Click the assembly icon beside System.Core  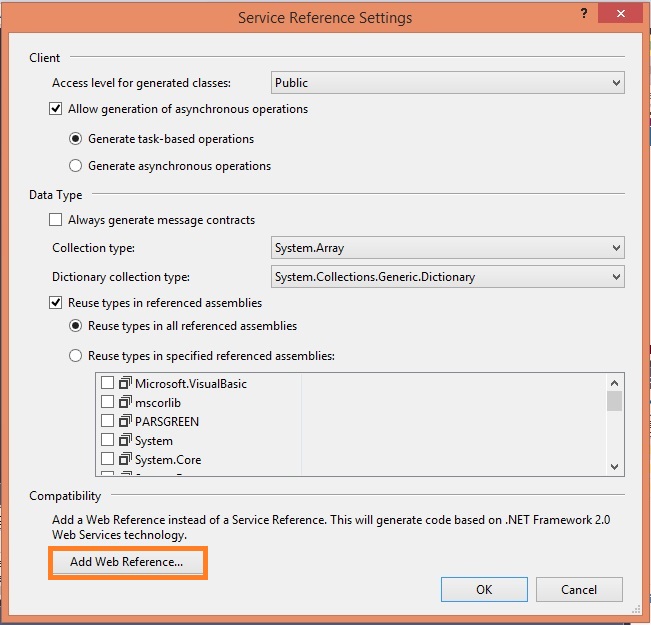[x=125, y=460]
